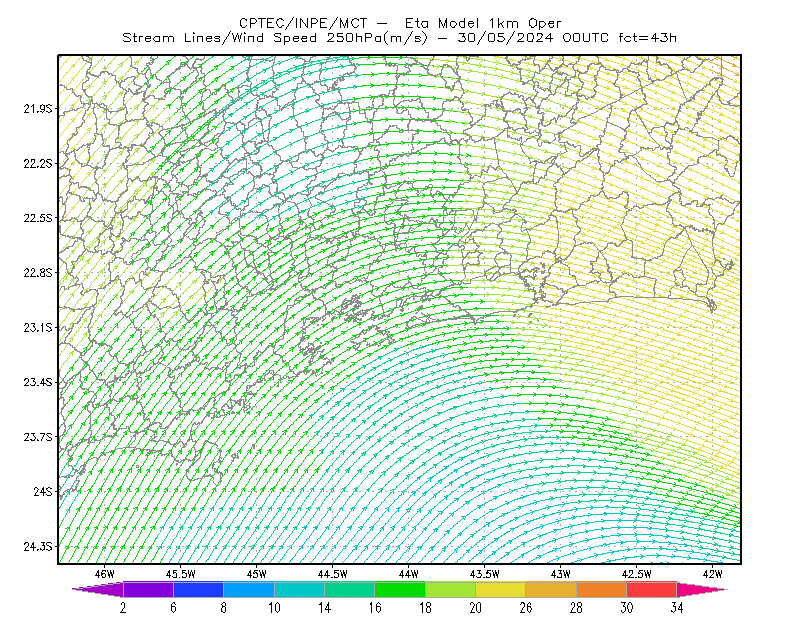Screen dimensions: 800x618
Task: Click the latitude label '21.9S'
Action: 38,109
